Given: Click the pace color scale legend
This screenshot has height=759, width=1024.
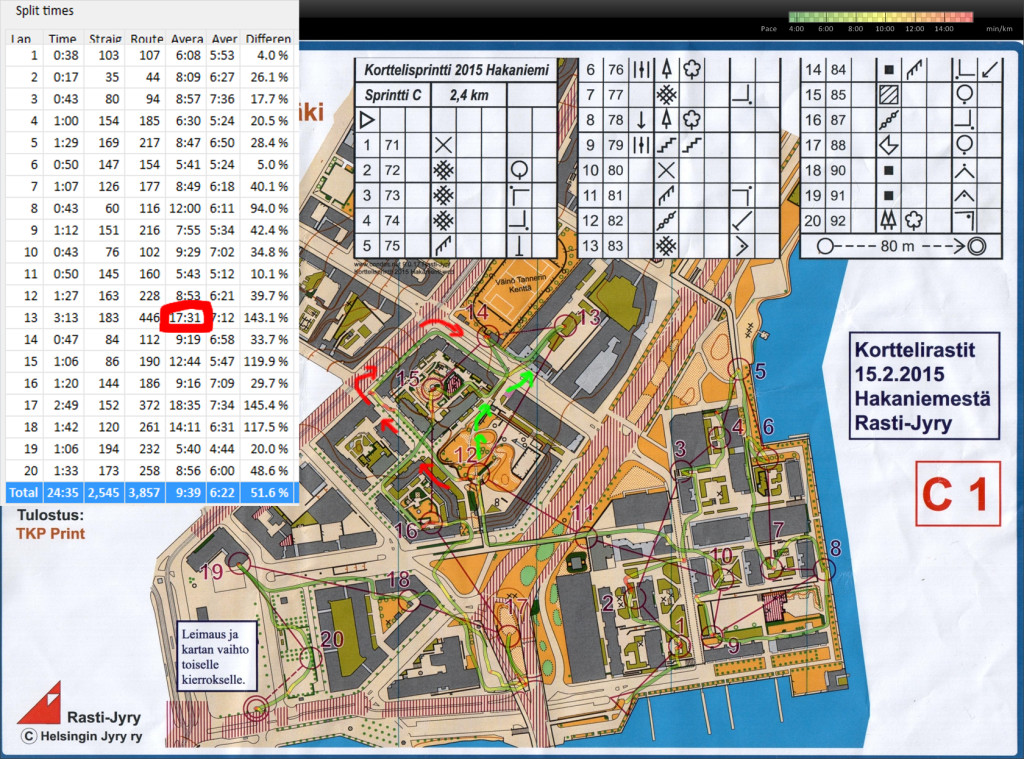Looking at the screenshot, I should pos(881,17).
